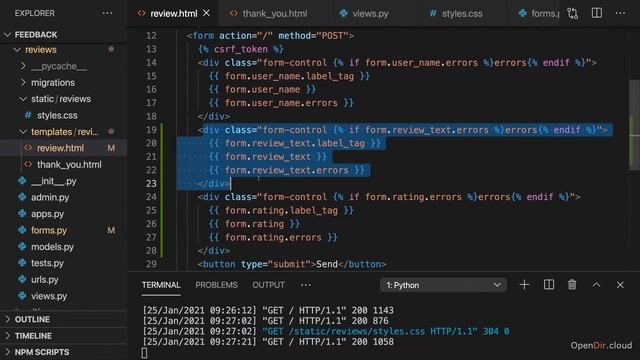Screen dimensions: 640x360
Task: Expand the OUTLINE section
Action: pos(7,319)
